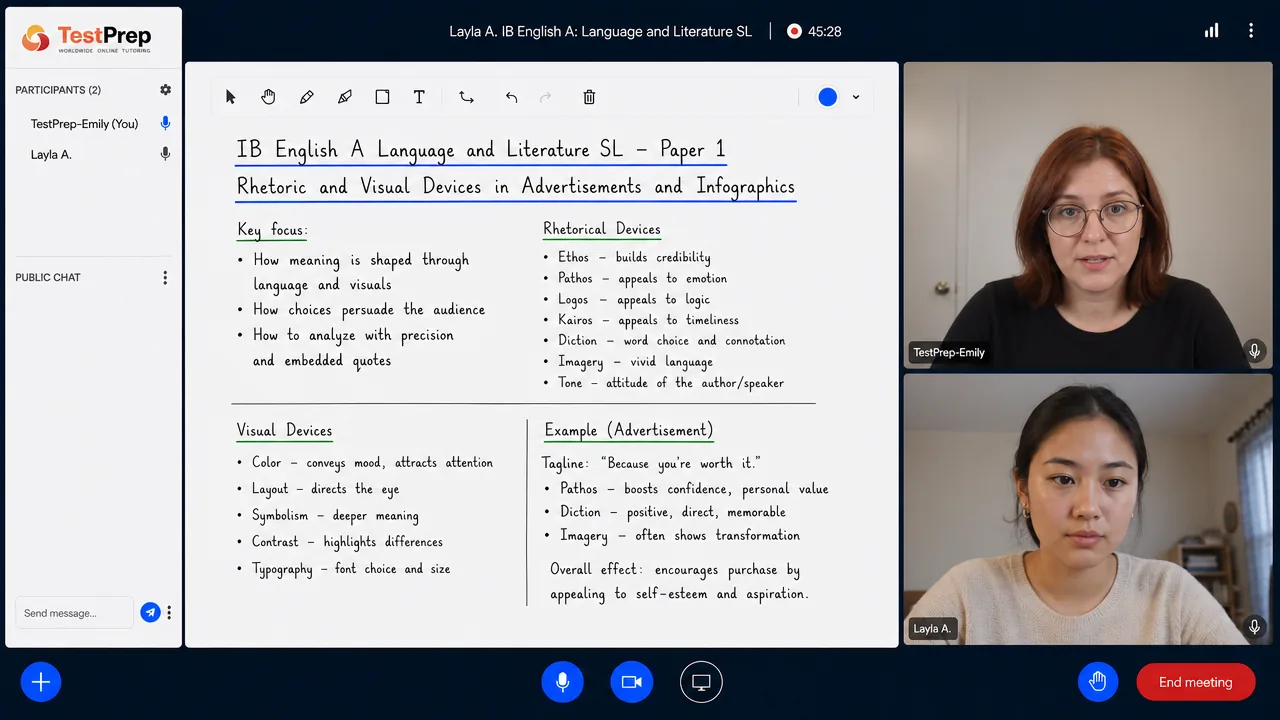Undo the last whiteboard action
Image resolution: width=1280 pixels, height=720 pixels.
(x=511, y=97)
